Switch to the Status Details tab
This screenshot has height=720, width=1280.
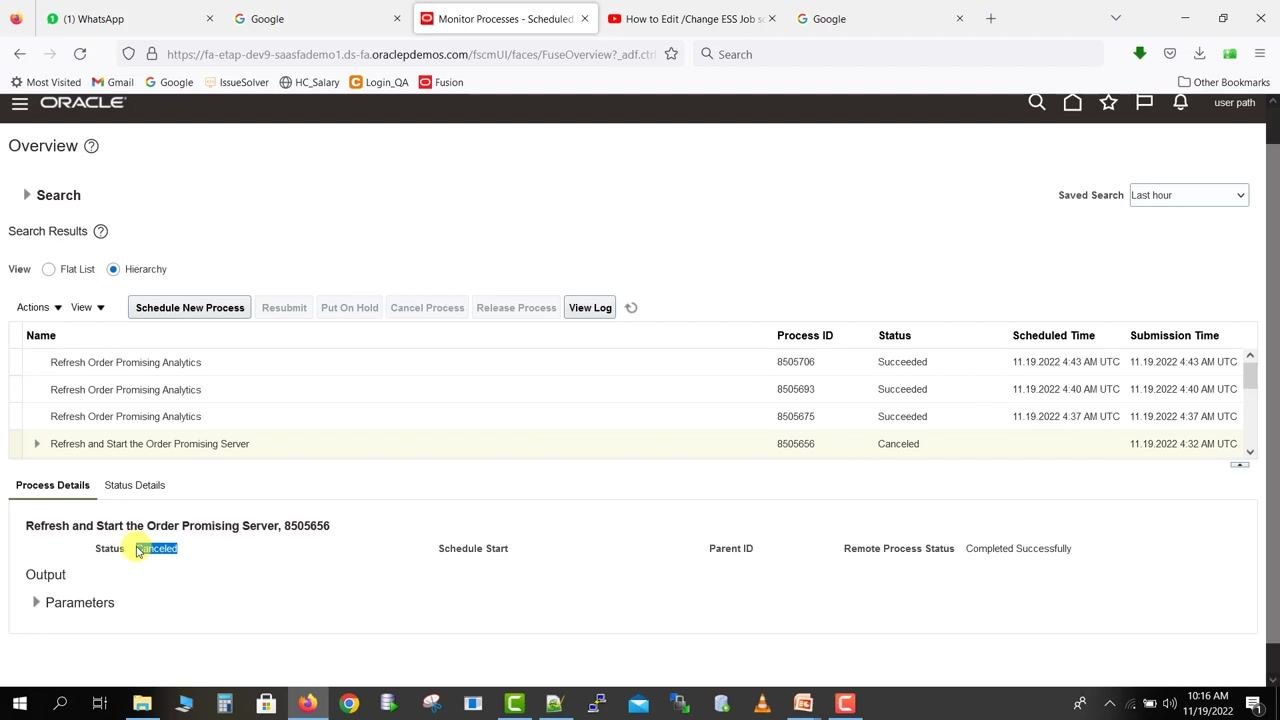(135, 485)
